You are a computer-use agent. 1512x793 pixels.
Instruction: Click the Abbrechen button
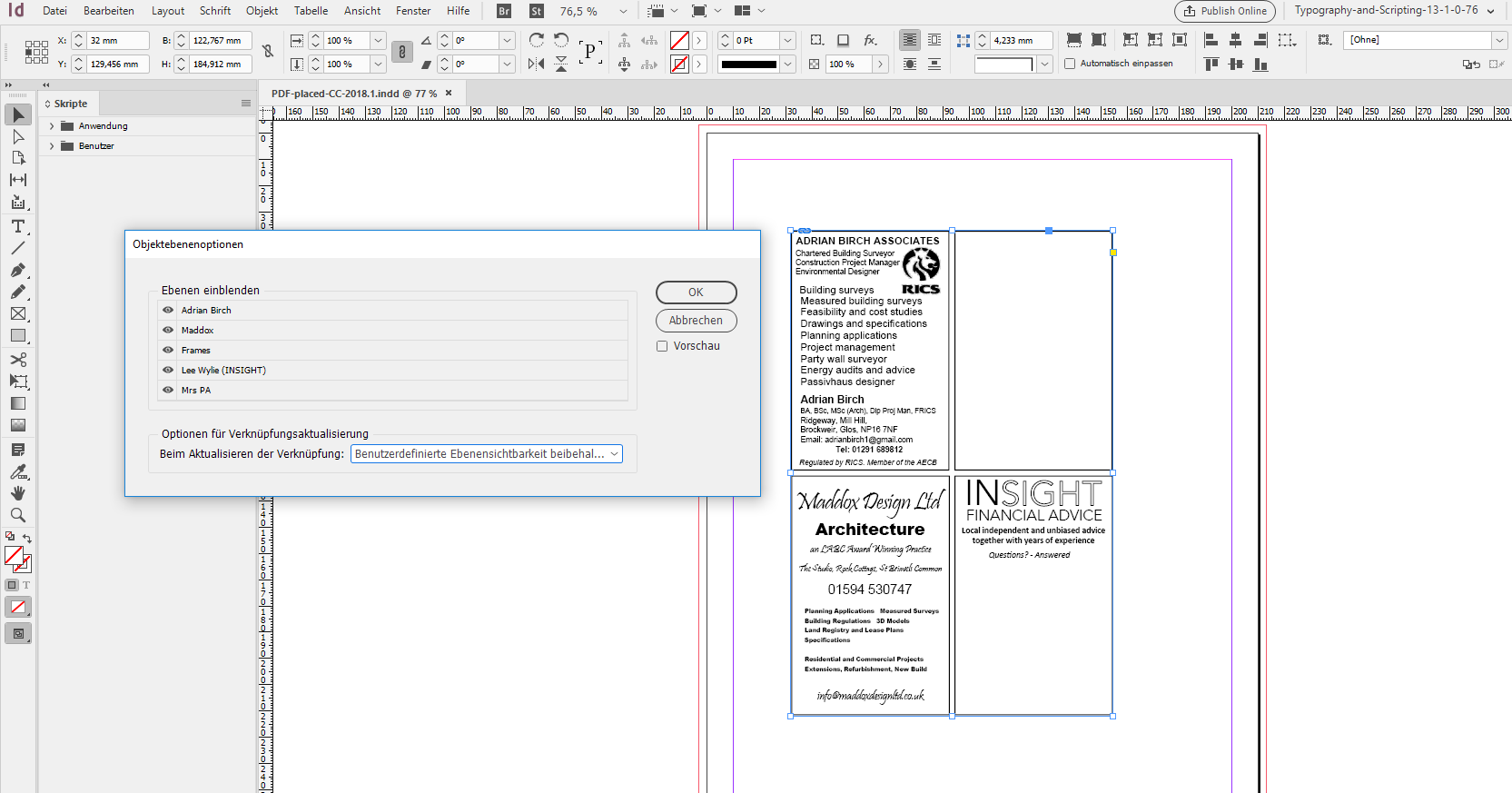tap(696, 321)
